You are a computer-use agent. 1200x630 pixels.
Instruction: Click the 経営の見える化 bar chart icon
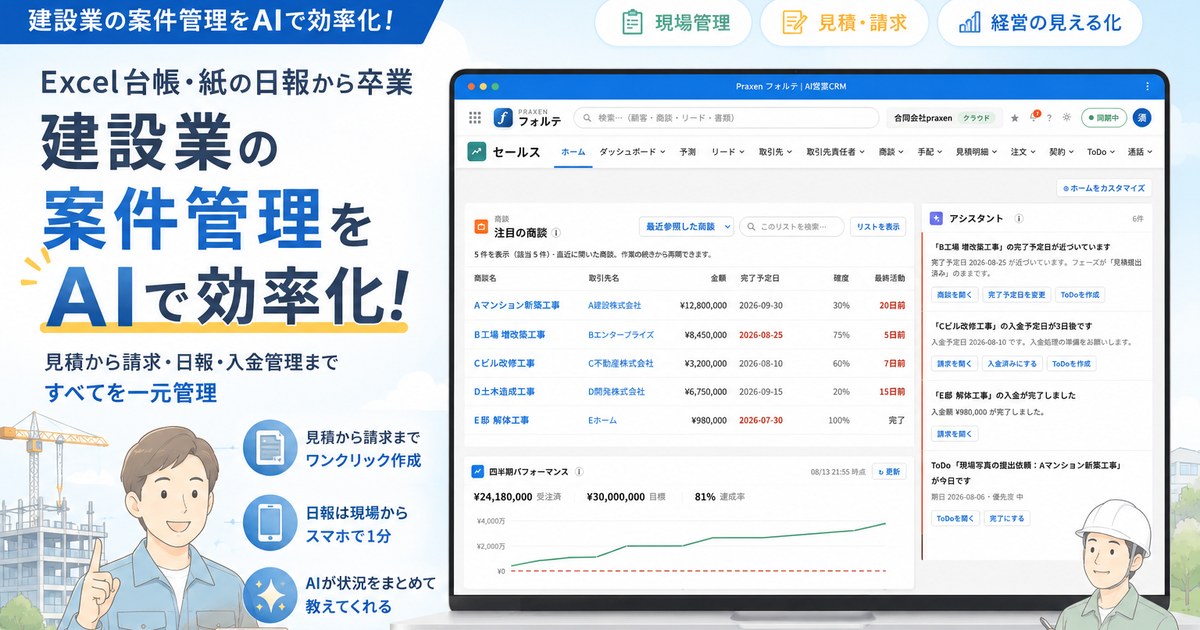(968, 22)
